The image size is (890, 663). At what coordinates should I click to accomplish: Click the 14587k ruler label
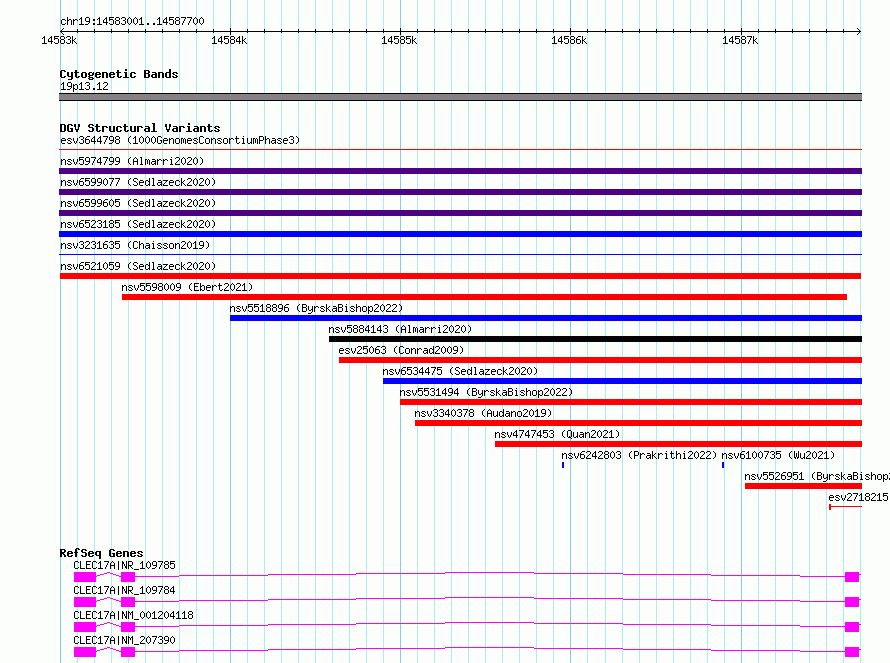pos(740,40)
